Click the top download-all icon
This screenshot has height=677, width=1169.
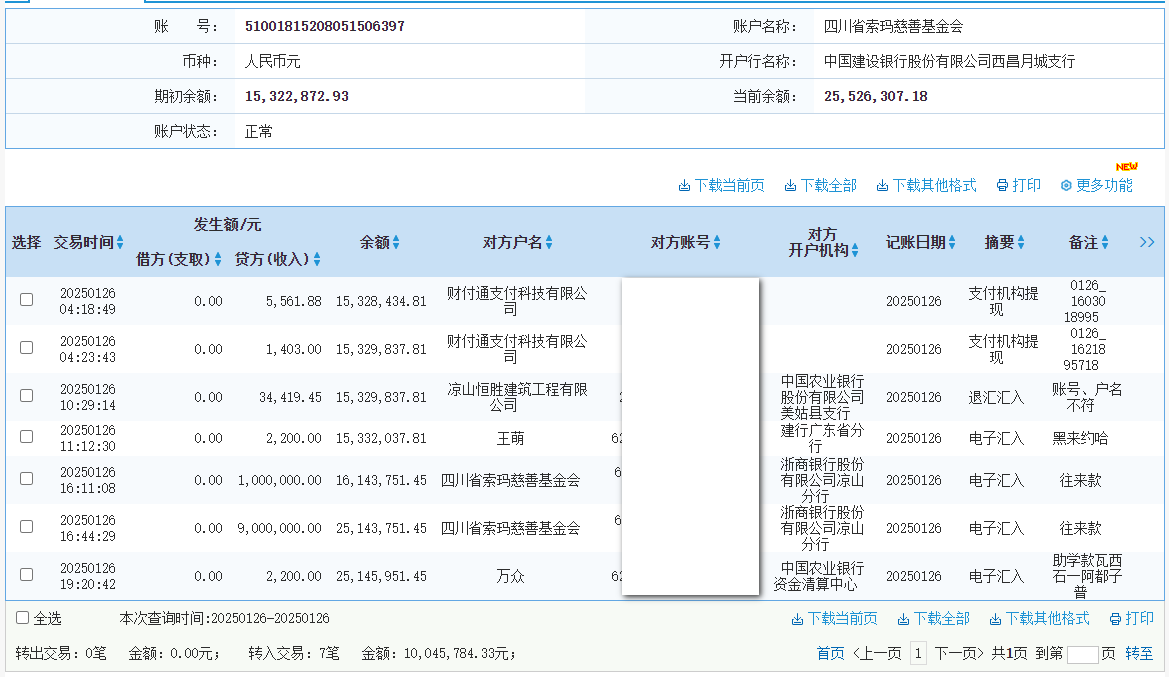pos(790,186)
